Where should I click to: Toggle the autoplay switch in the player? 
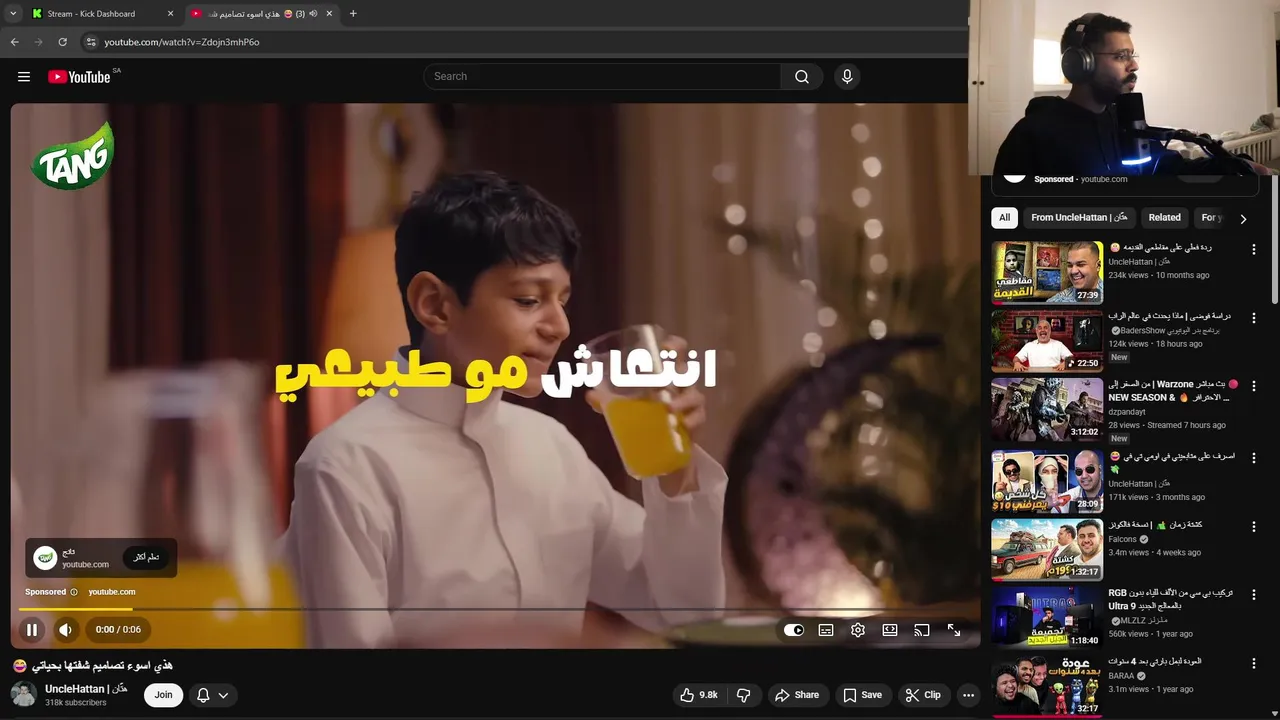click(x=794, y=630)
